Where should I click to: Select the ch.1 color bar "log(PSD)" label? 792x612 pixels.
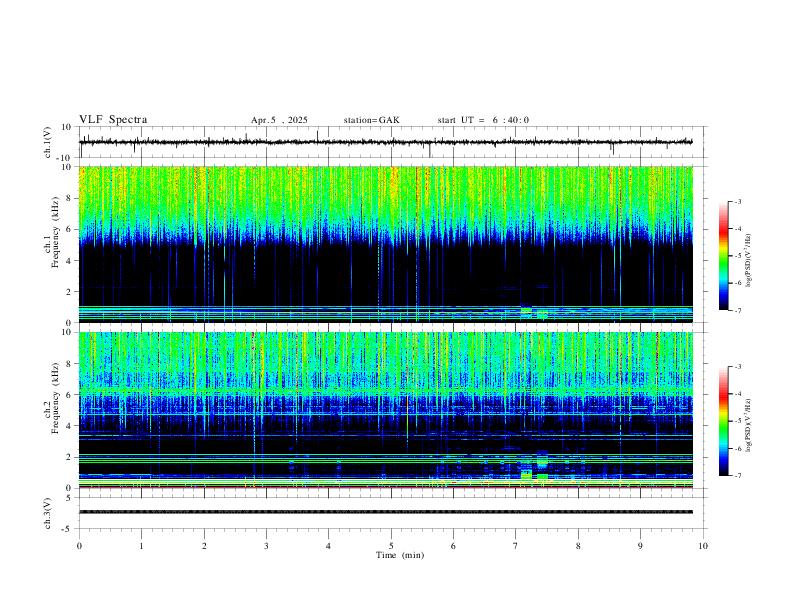(749, 260)
